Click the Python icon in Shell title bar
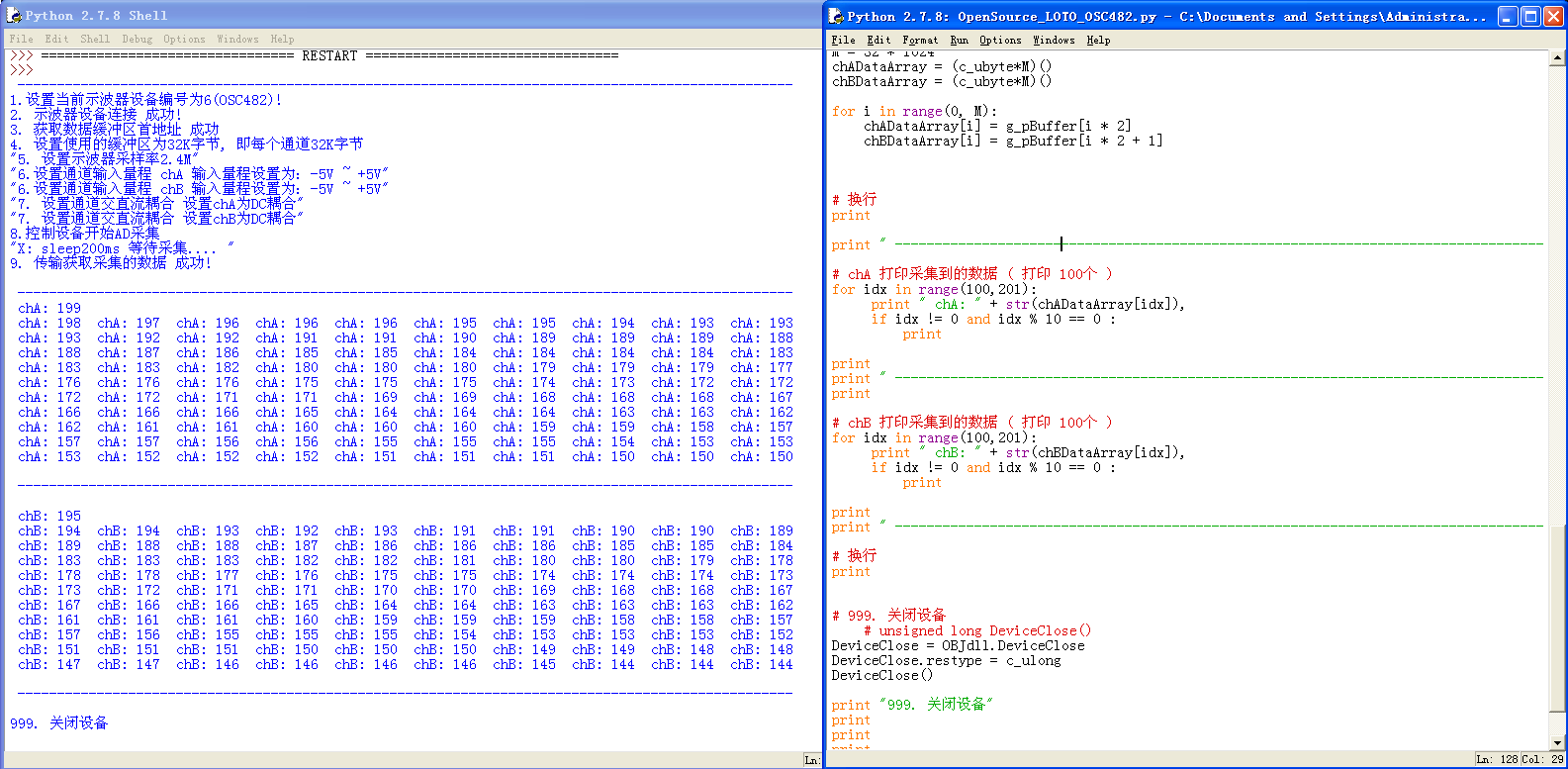This screenshot has width=1568, height=769. 14,15
